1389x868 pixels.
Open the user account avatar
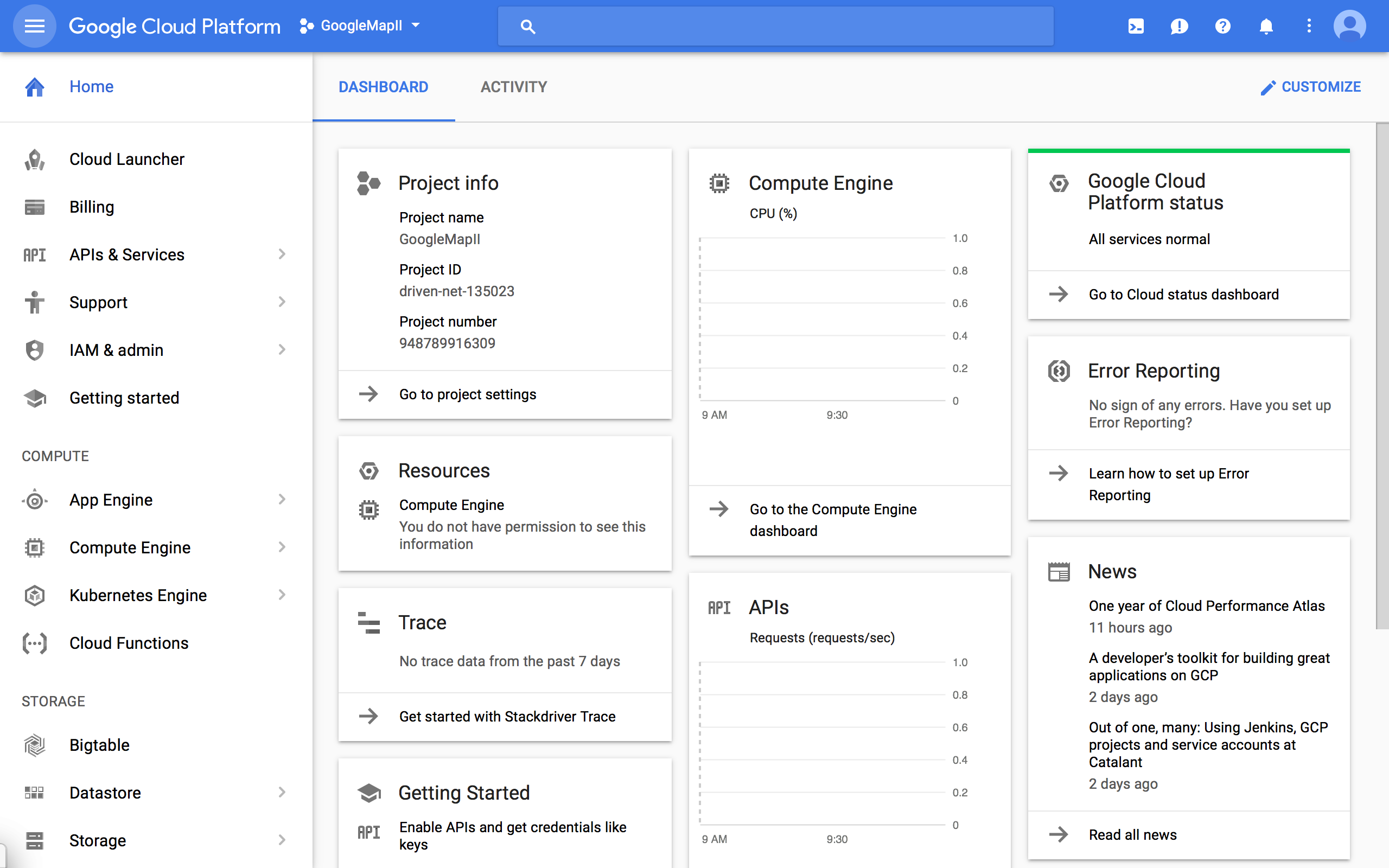coord(1350,26)
